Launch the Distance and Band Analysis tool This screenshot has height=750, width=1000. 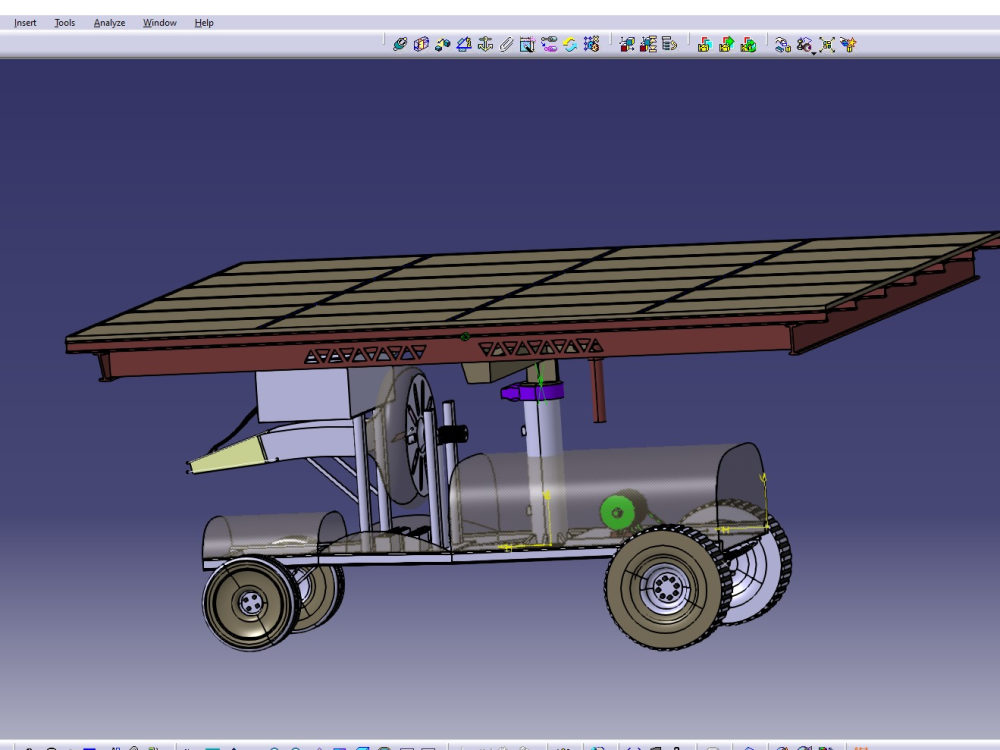pyautogui.click(x=827, y=44)
